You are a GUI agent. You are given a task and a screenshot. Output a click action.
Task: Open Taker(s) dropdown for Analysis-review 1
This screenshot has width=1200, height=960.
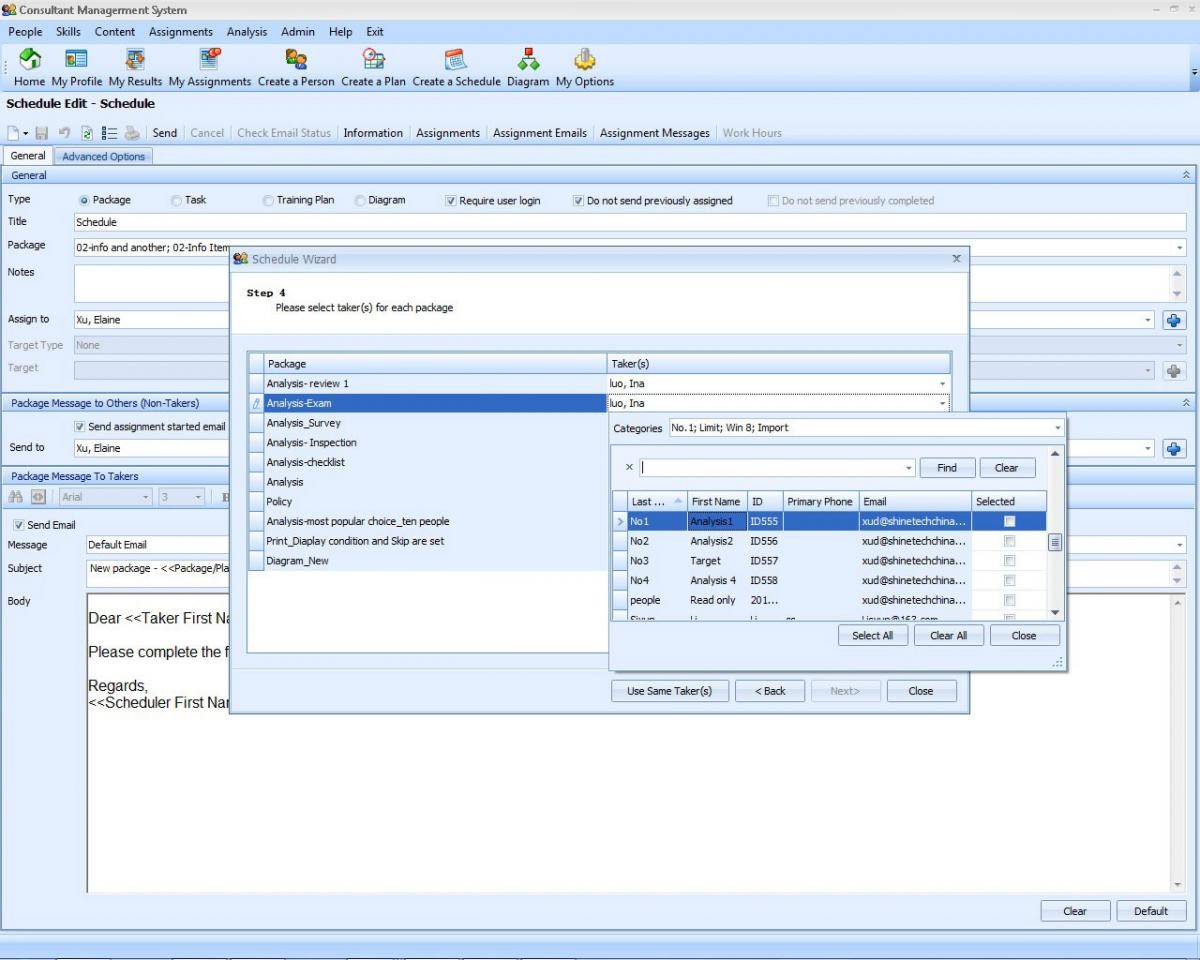click(x=941, y=384)
